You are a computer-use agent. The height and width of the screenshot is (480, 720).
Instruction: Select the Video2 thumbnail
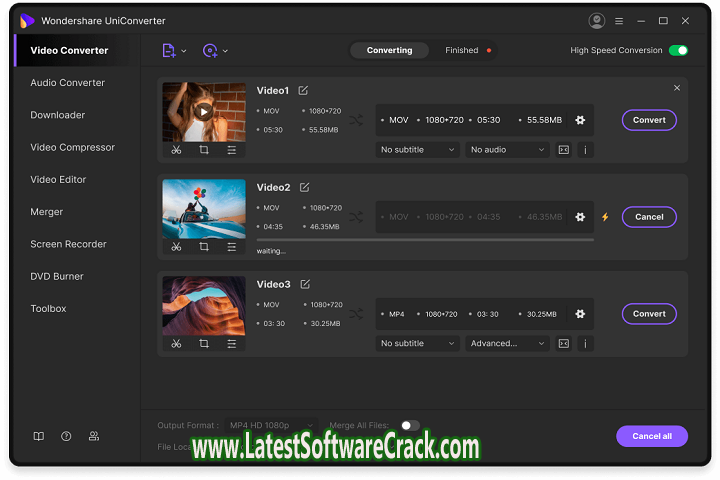204,209
